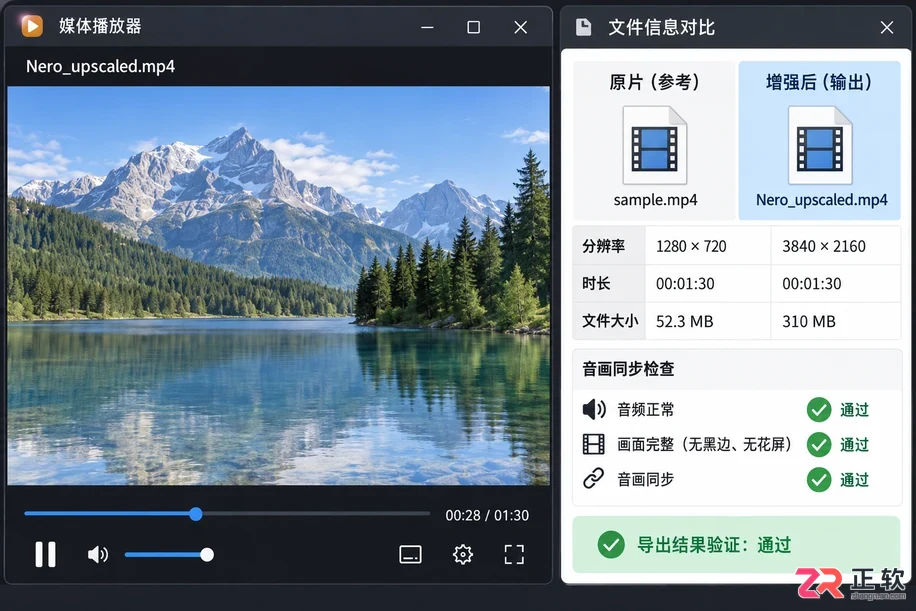Minimize the 媒体播放器 window
The height and width of the screenshot is (611, 916).
[428, 27]
